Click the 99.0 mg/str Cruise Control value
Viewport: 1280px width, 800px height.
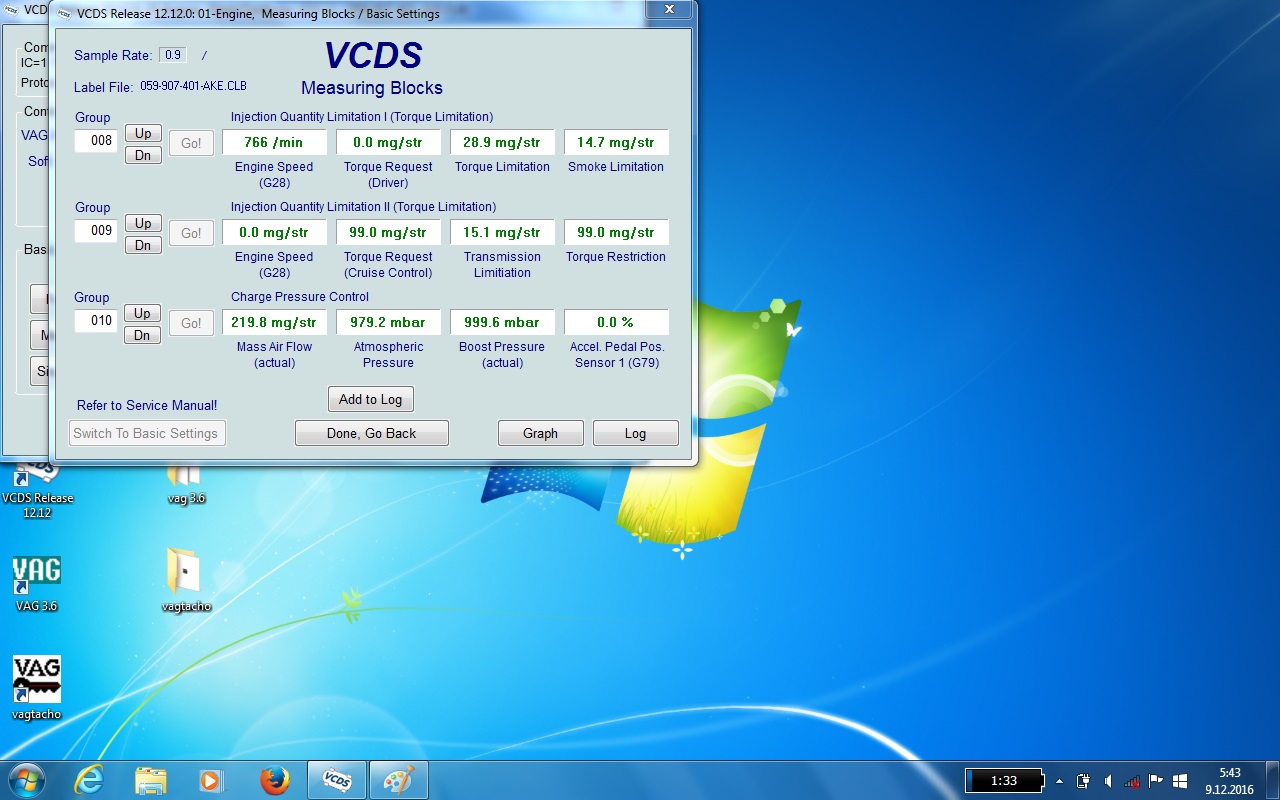point(389,232)
